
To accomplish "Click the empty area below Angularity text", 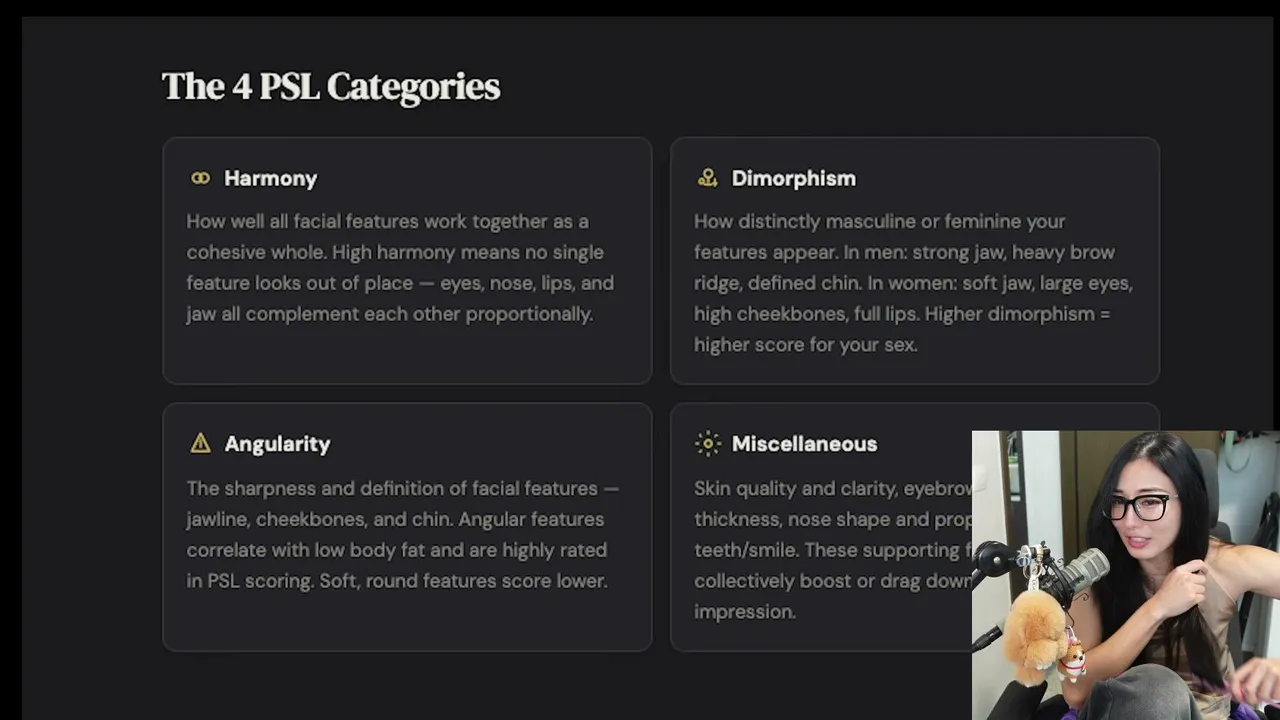I will point(407,620).
